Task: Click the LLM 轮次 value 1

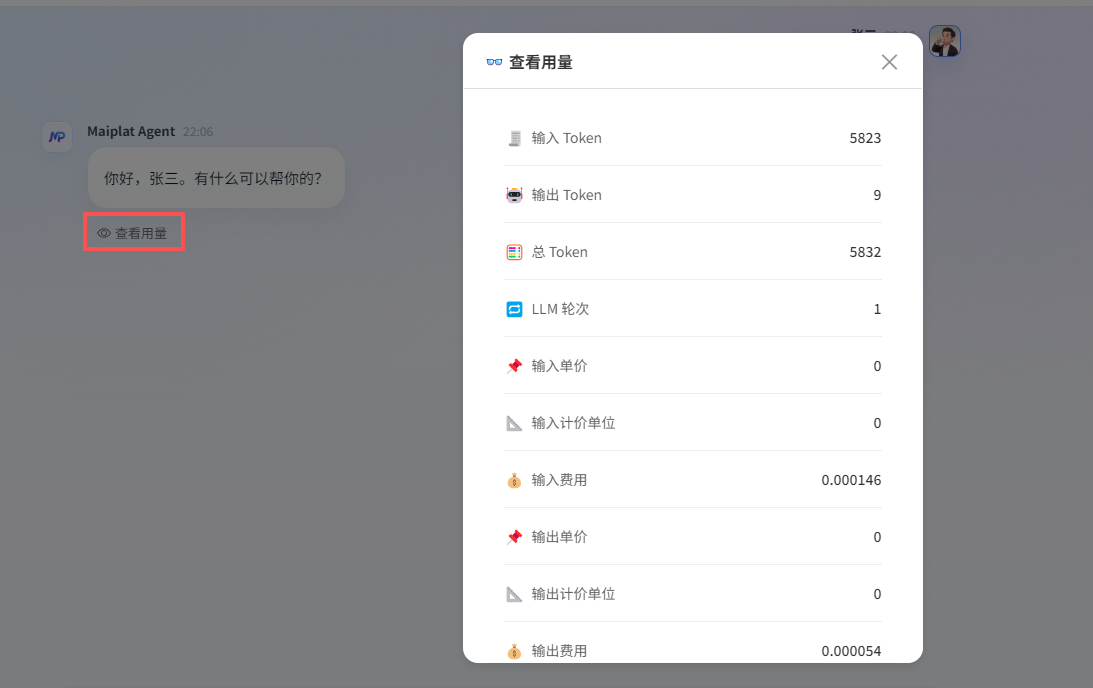Action: pos(878,309)
